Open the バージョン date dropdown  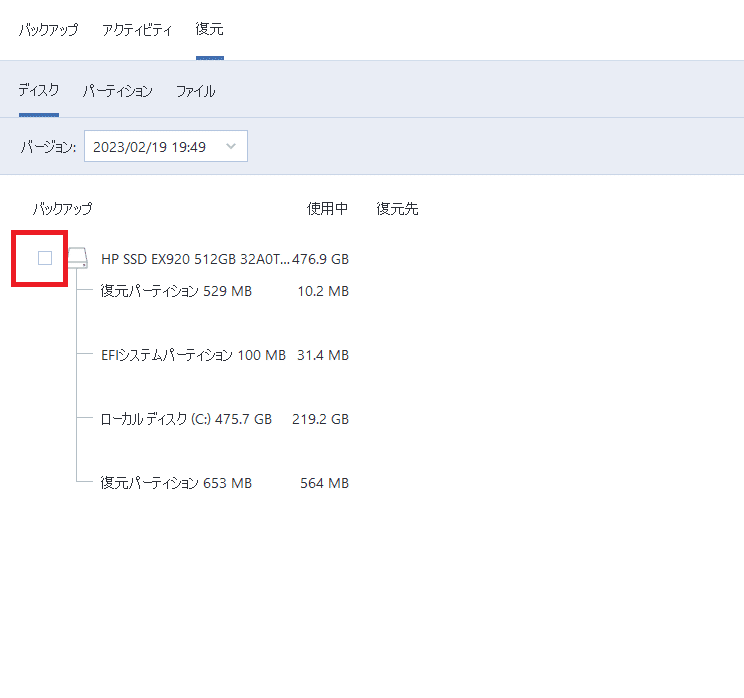[166, 146]
